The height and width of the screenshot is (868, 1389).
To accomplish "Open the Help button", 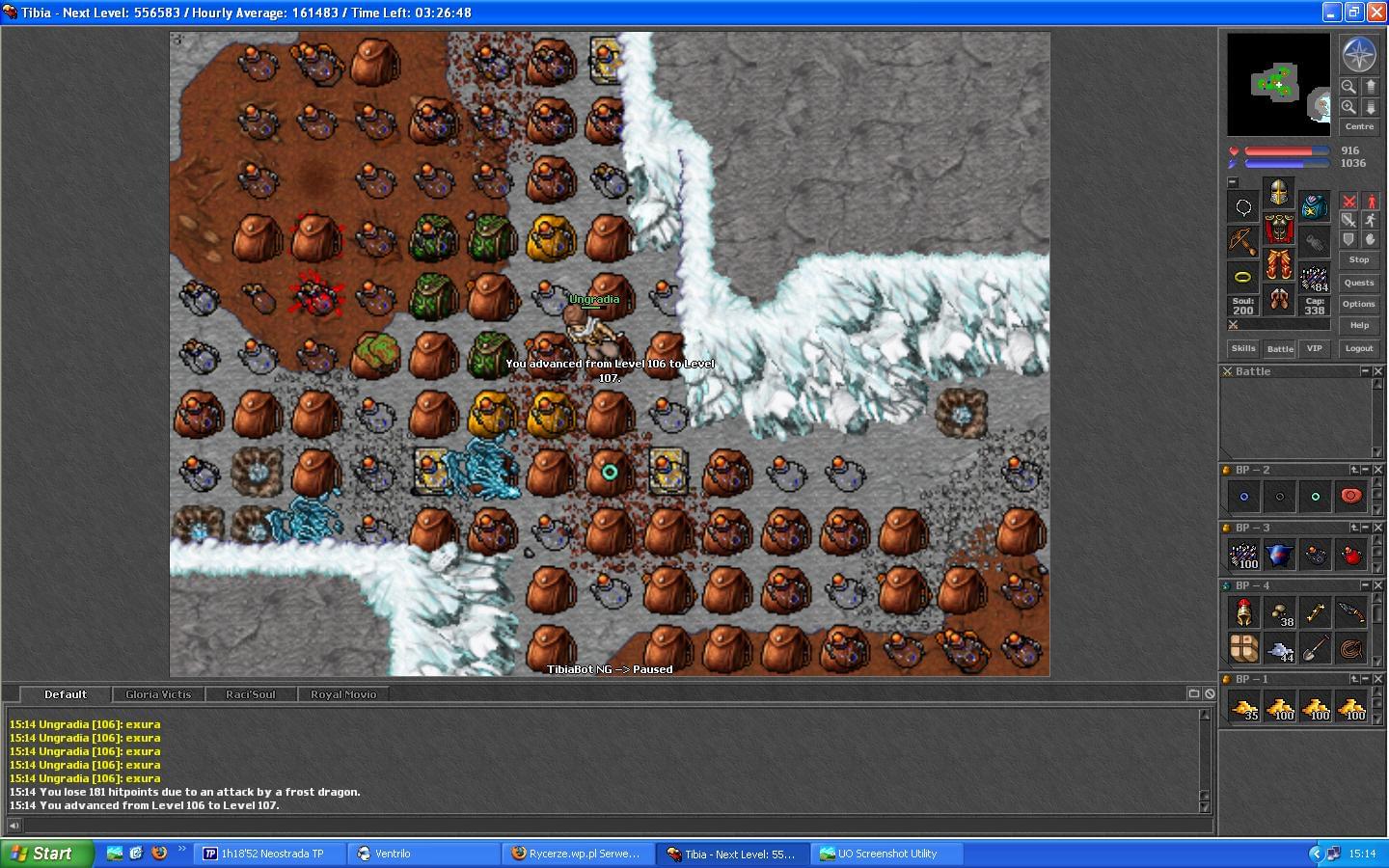I will coord(1359,325).
